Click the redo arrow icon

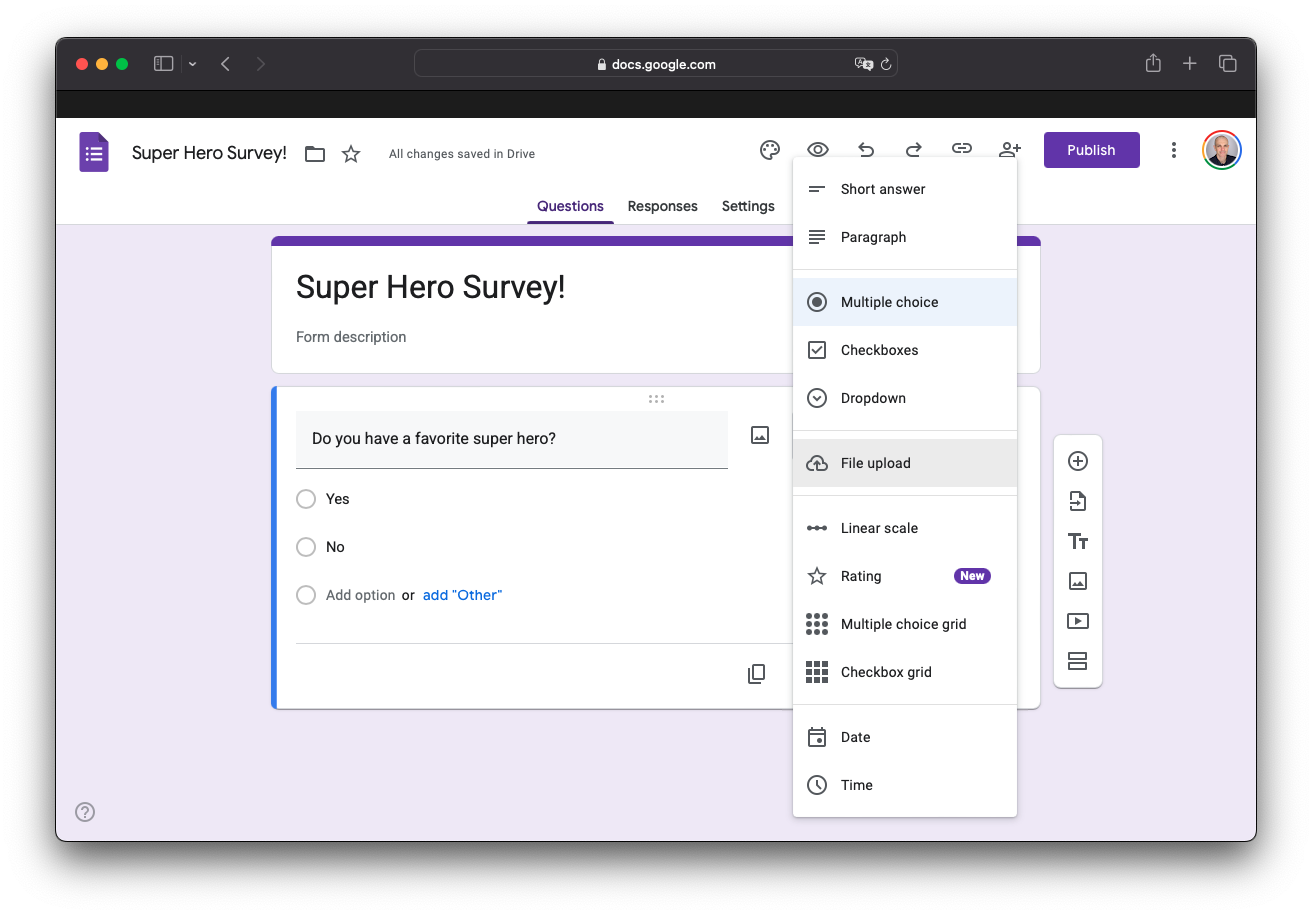pyautogui.click(x=913, y=150)
